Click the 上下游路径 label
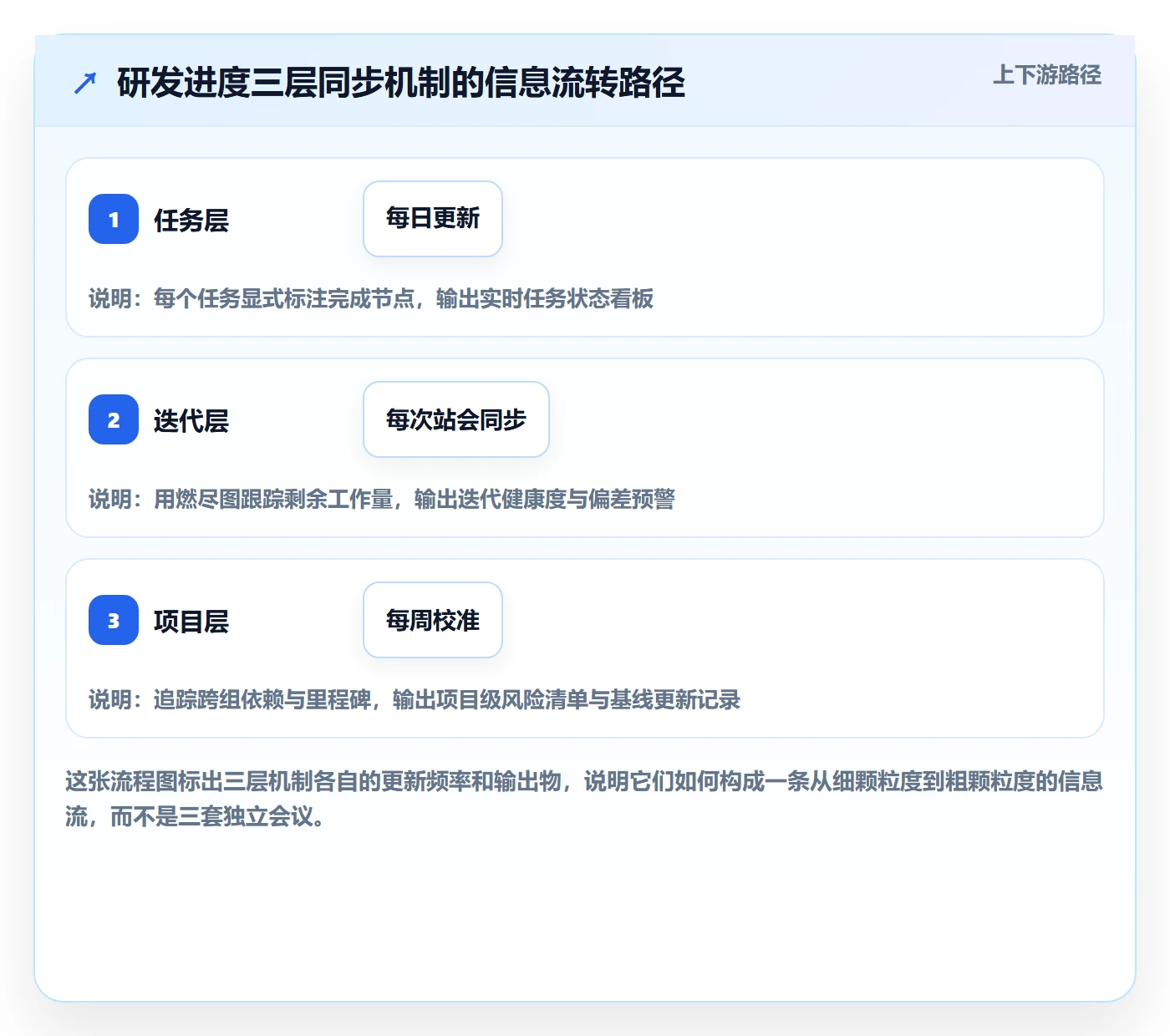This screenshot has width=1170, height=1036. (1047, 75)
